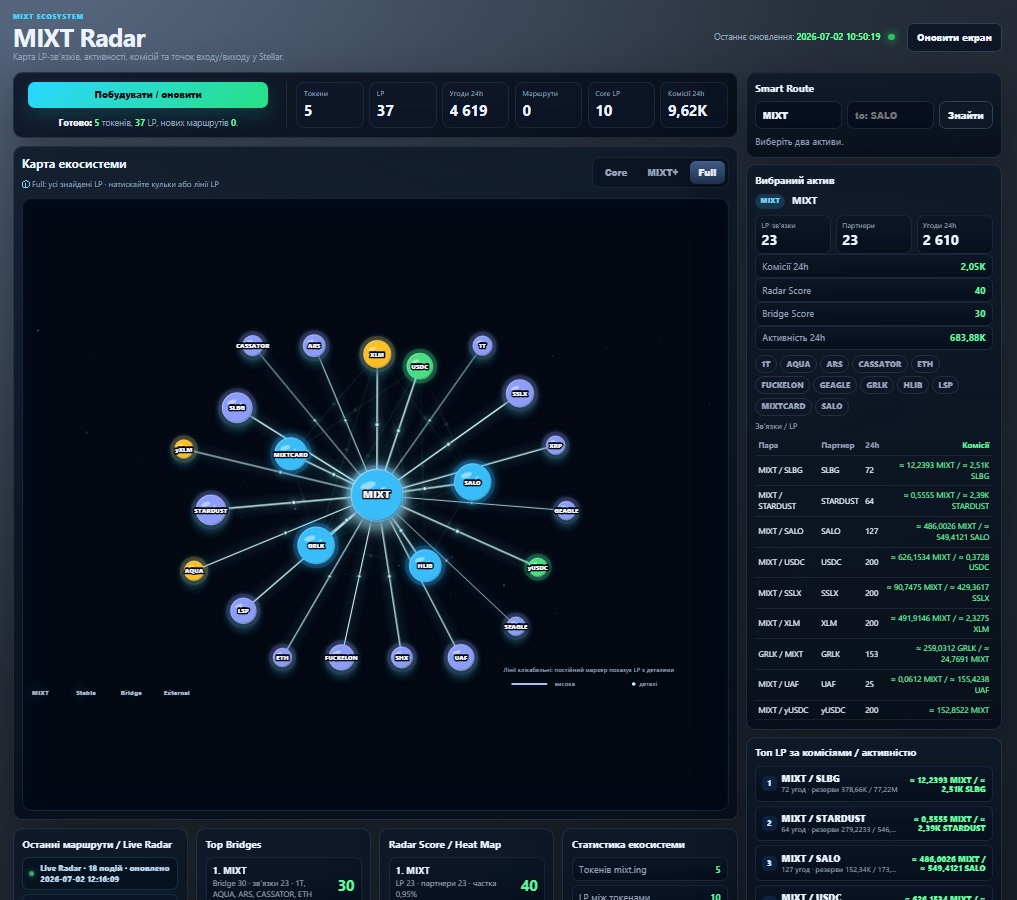Switch map view to Core
The image size is (1017, 900).
click(616, 172)
